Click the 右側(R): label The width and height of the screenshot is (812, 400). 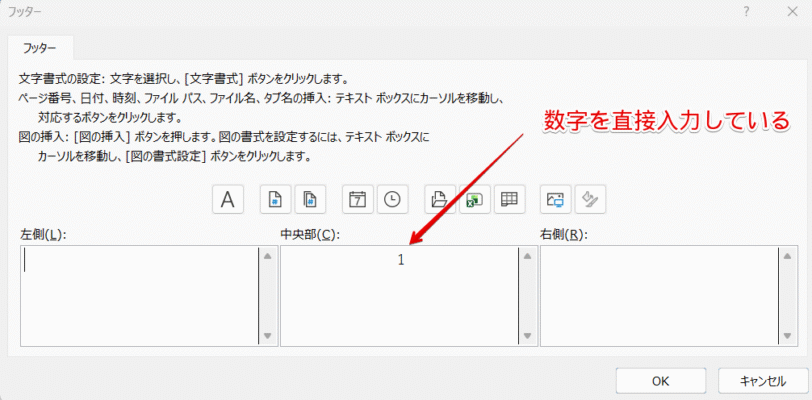[565, 234]
